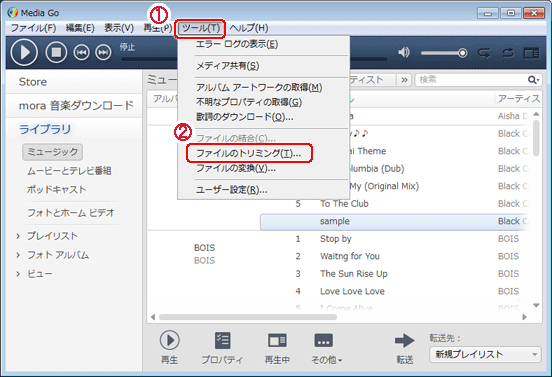
Task: Select the sample track row
Action: tap(394, 221)
